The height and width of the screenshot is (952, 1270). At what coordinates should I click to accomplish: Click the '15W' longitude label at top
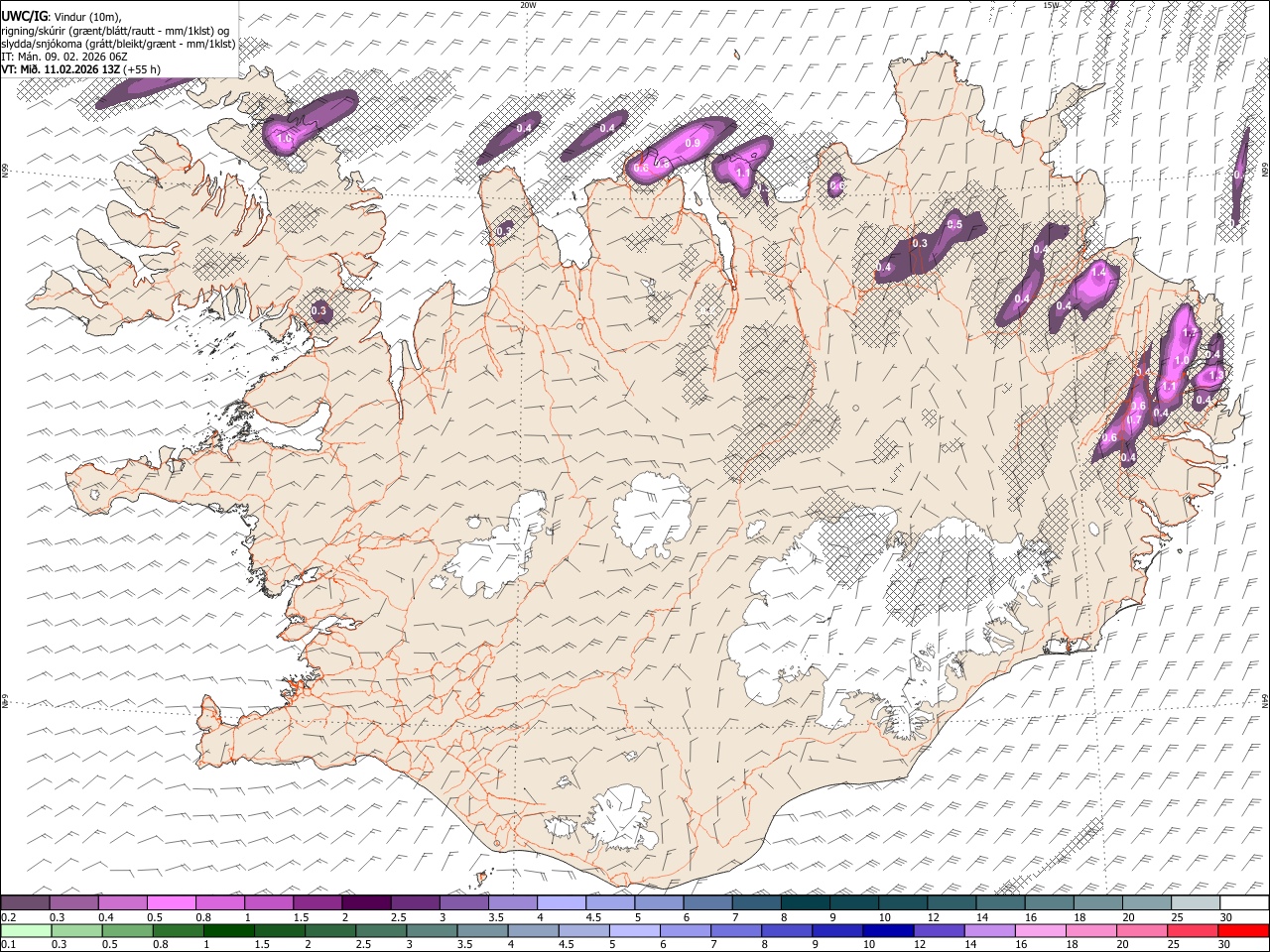pyautogui.click(x=1051, y=5)
